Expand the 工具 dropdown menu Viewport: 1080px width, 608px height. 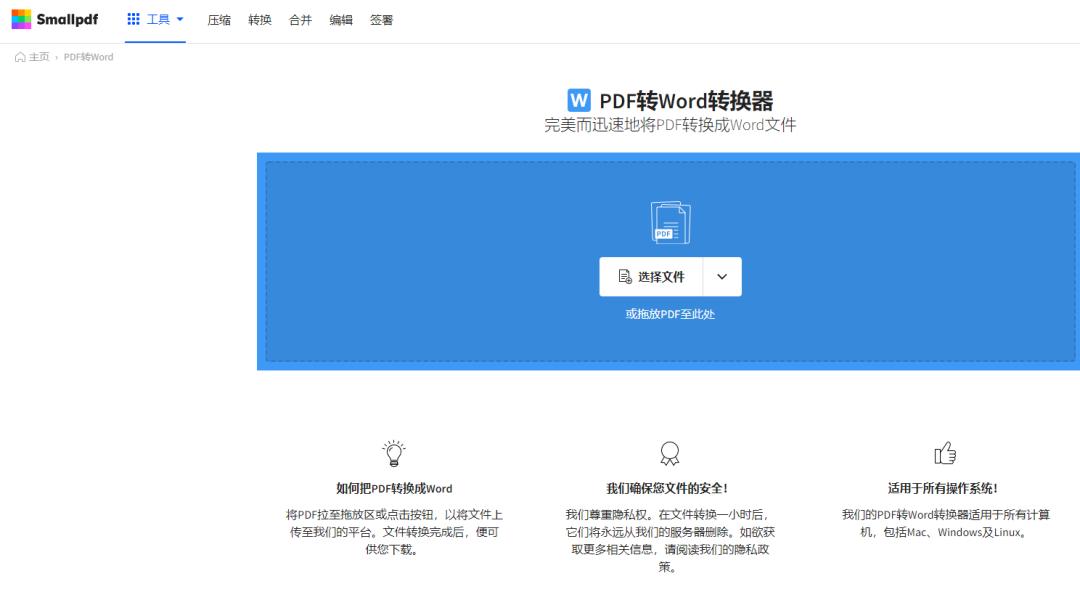point(159,18)
